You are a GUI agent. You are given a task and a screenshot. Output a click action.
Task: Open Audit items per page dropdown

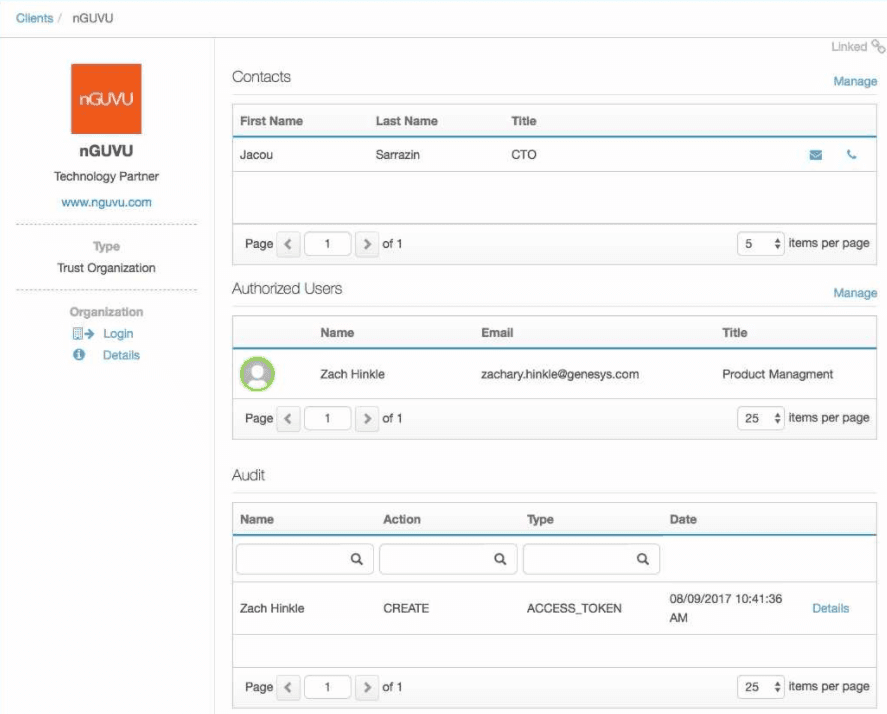tap(762, 687)
